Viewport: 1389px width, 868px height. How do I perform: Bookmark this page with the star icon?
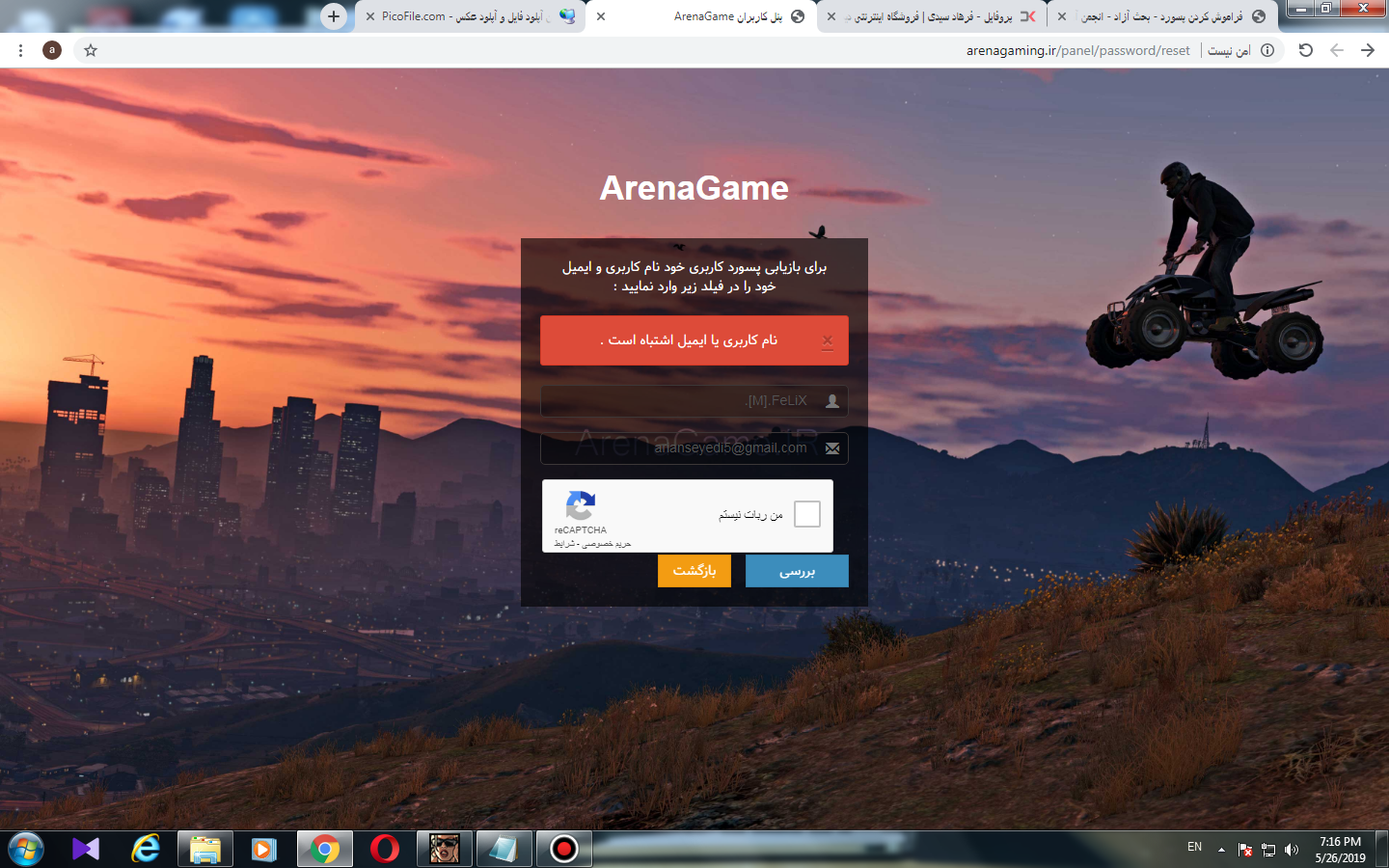point(91,50)
